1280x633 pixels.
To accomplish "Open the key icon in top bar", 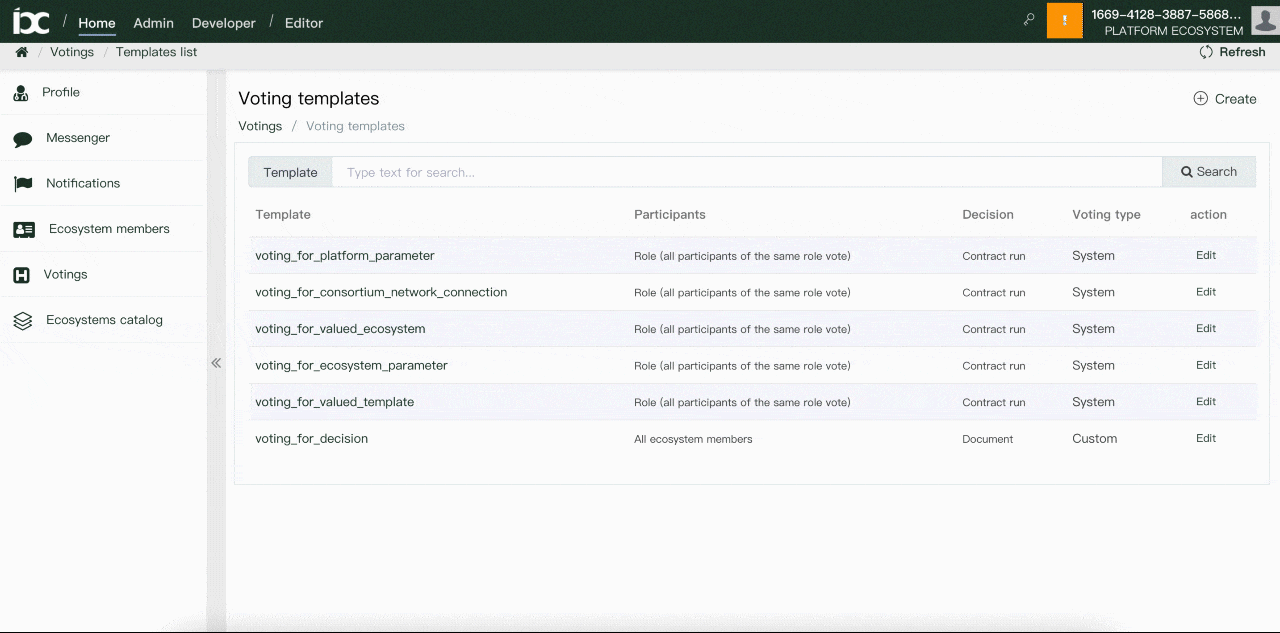I will pyautogui.click(x=1028, y=20).
